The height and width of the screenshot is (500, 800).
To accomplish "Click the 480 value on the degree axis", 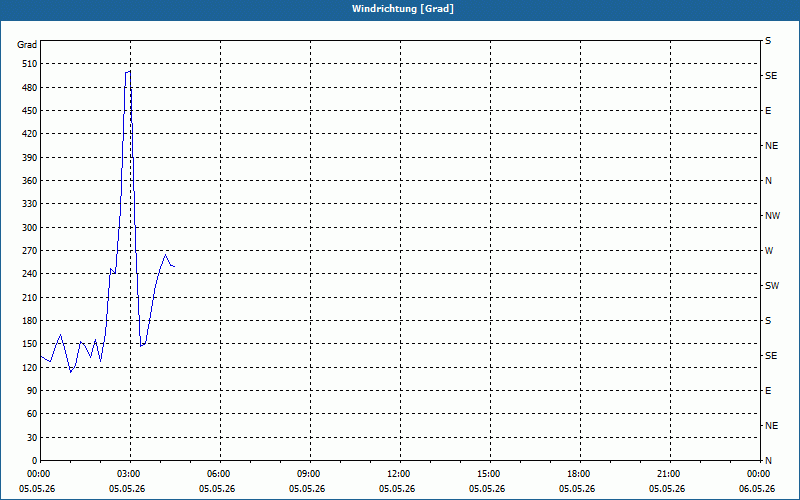I will [x=30, y=88].
